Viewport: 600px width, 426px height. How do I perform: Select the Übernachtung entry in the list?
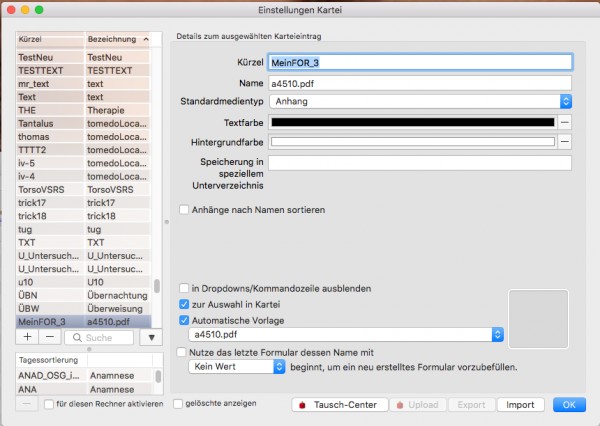pyautogui.click(x=117, y=295)
